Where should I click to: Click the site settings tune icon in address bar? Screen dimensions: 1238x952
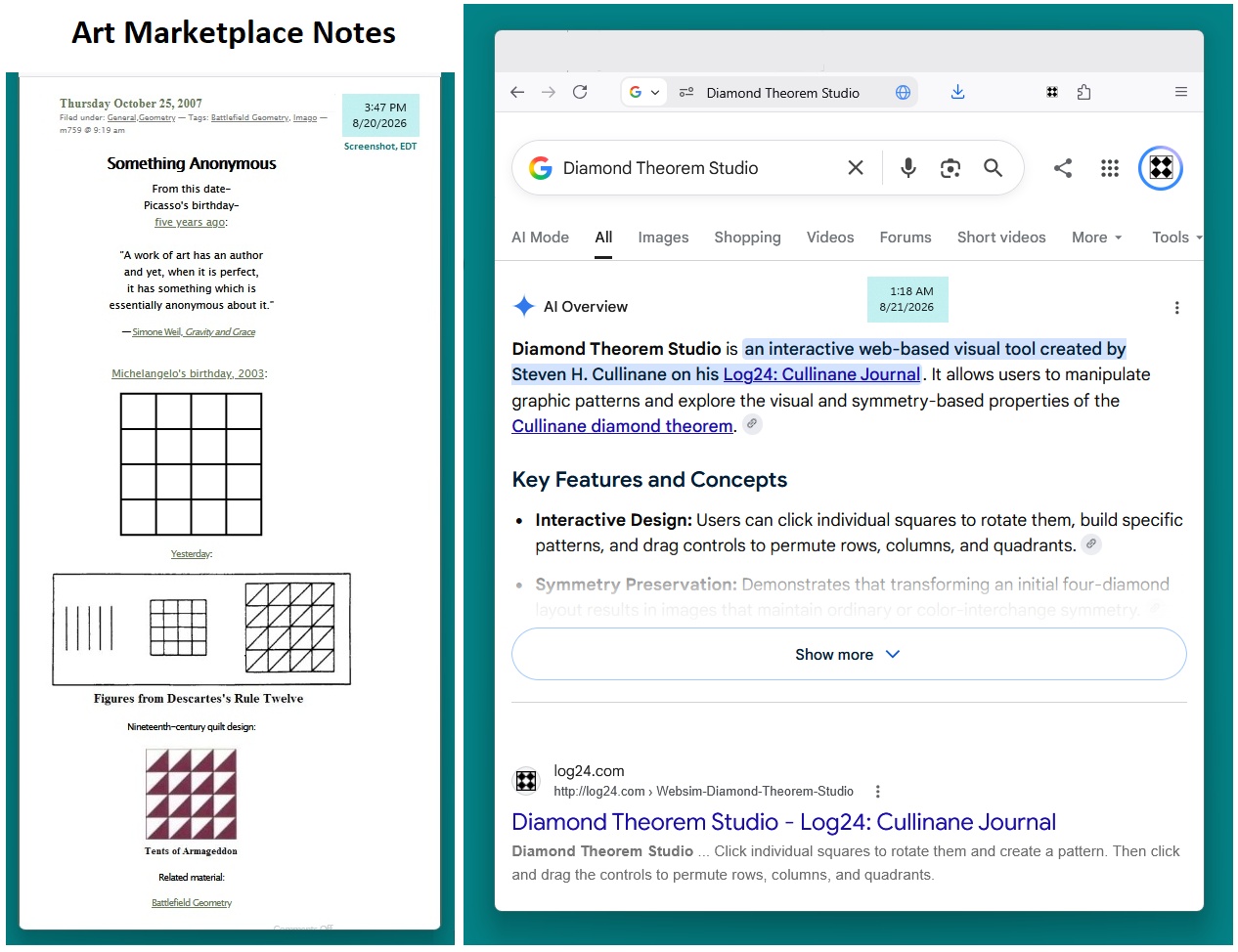686,92
